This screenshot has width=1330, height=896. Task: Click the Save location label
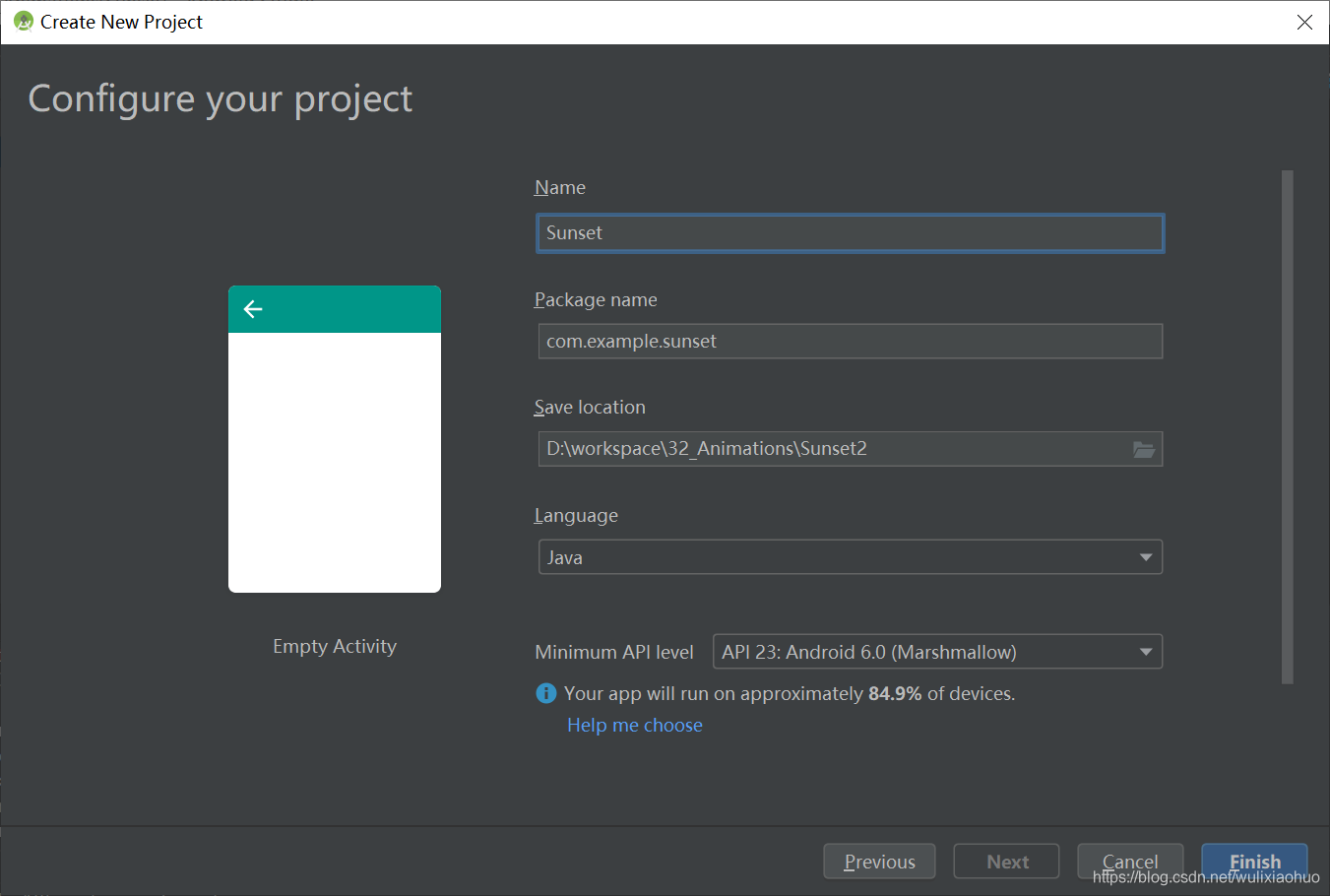[590, 407]
